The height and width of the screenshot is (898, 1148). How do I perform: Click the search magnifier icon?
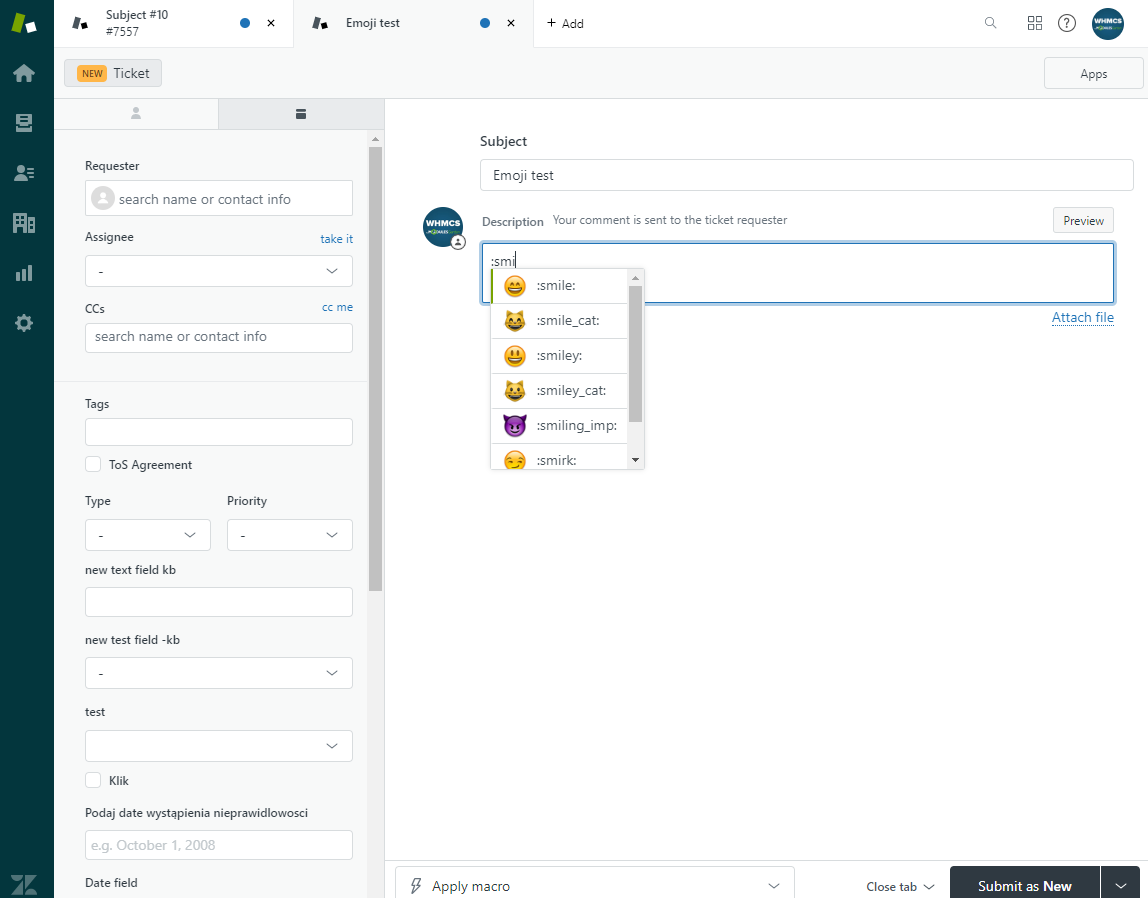coord(991,23)
